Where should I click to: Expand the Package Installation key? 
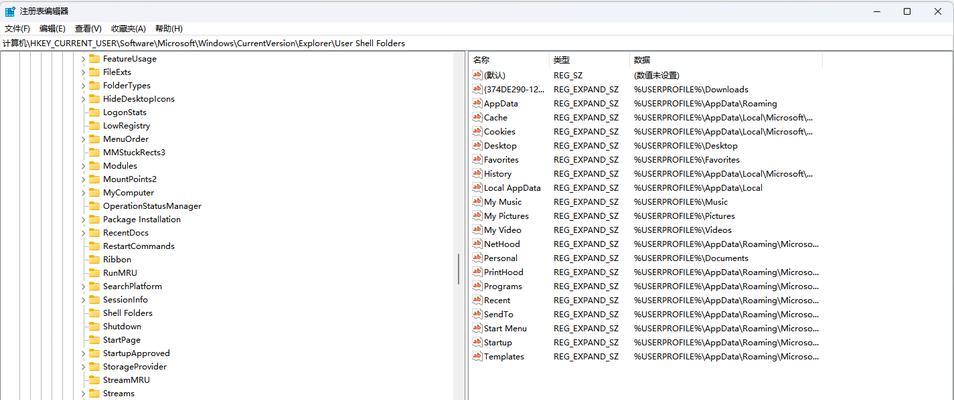pyautogui.click(x=83, y=220)
